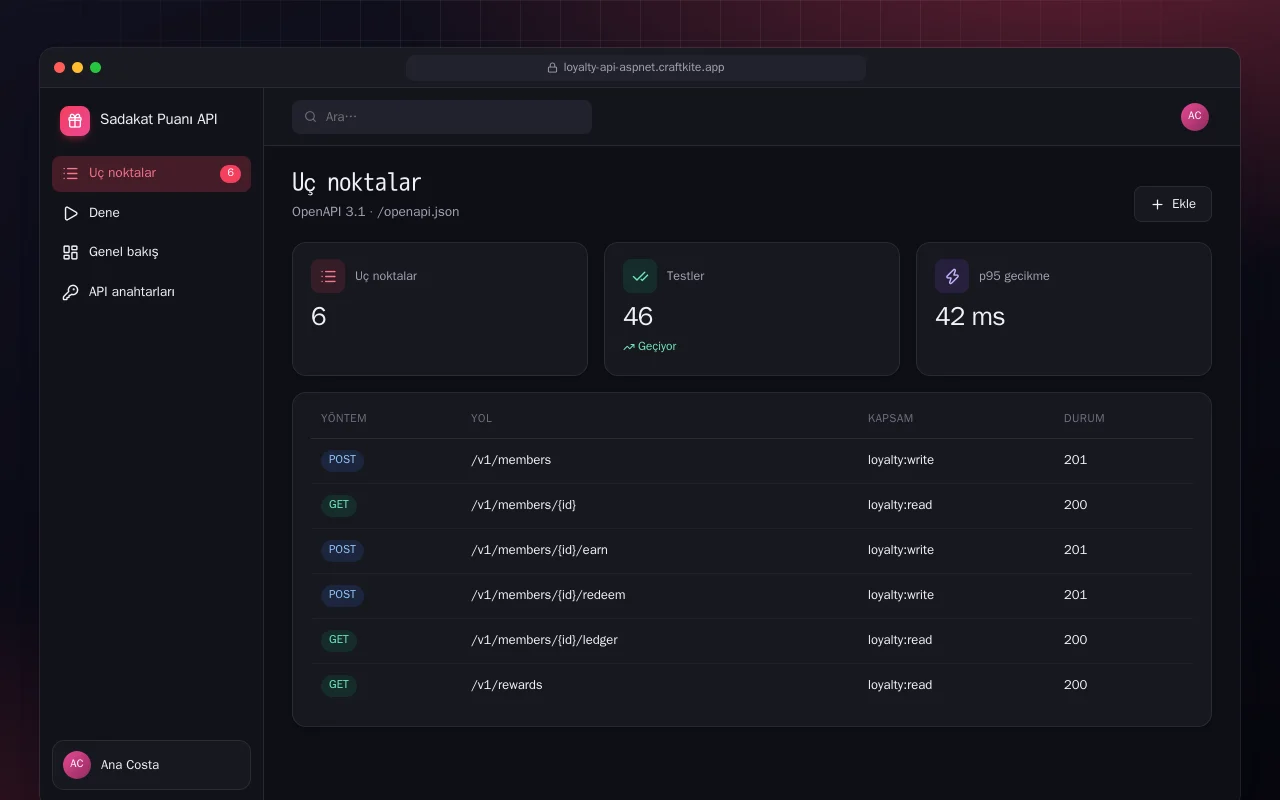Click the KAPSAM column header
This screenshot has width=1280, height=800.
(x=890, y=418)
